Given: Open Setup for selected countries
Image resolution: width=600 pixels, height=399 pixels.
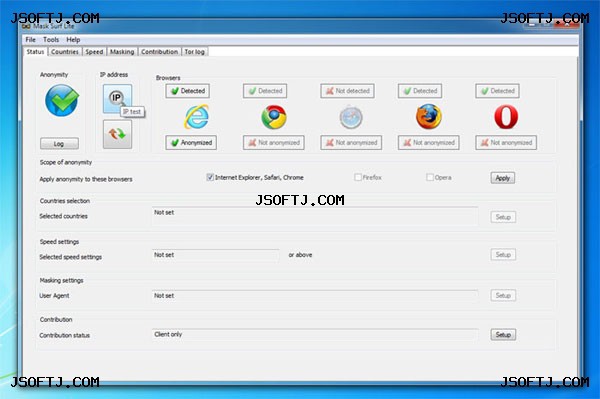Looking at the screenshot, I should [503, 217].
